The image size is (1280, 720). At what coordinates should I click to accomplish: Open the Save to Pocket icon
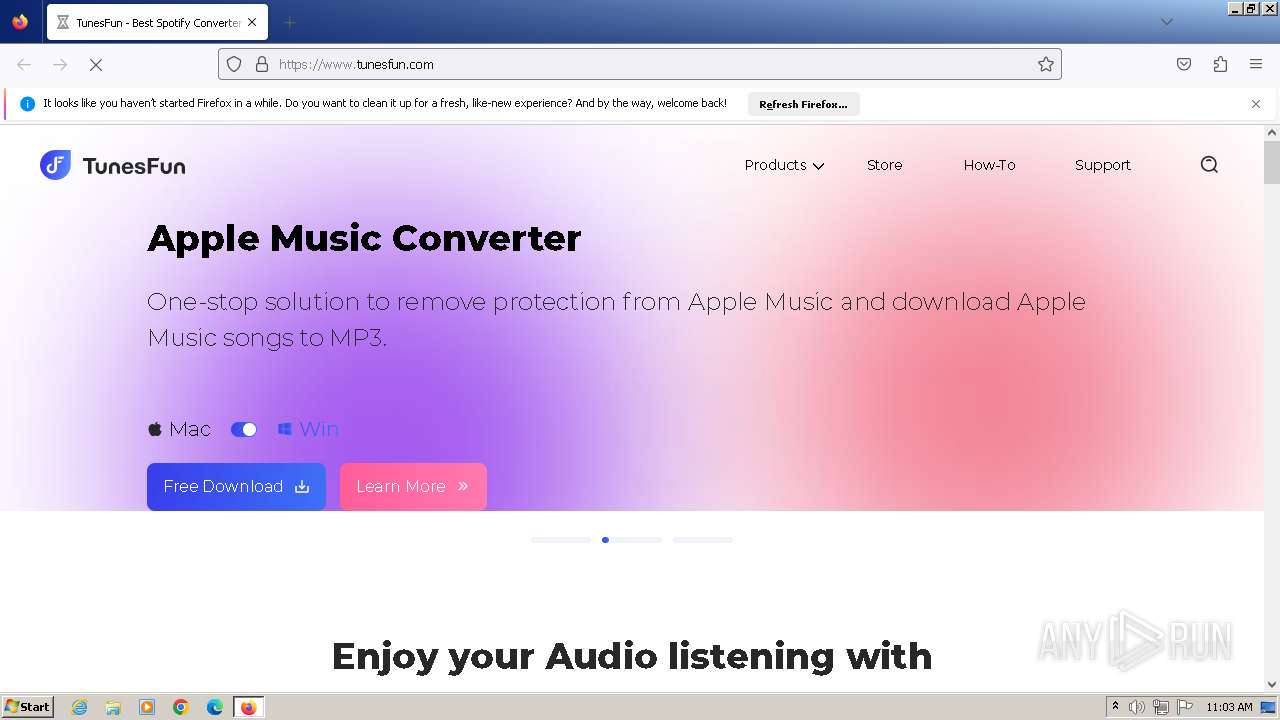[x=1184, y=64]
